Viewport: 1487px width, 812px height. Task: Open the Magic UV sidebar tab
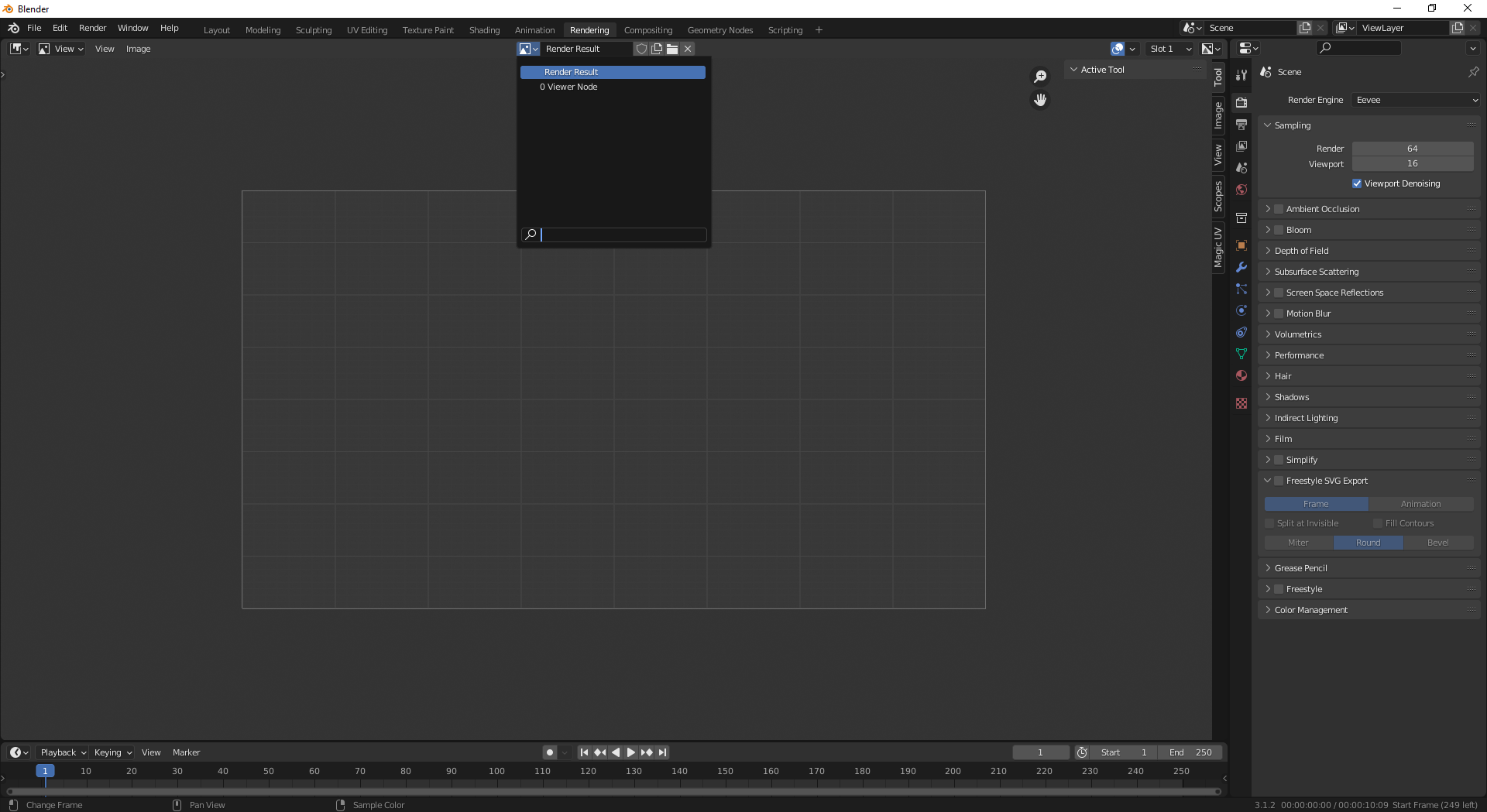click(1218, 248)
